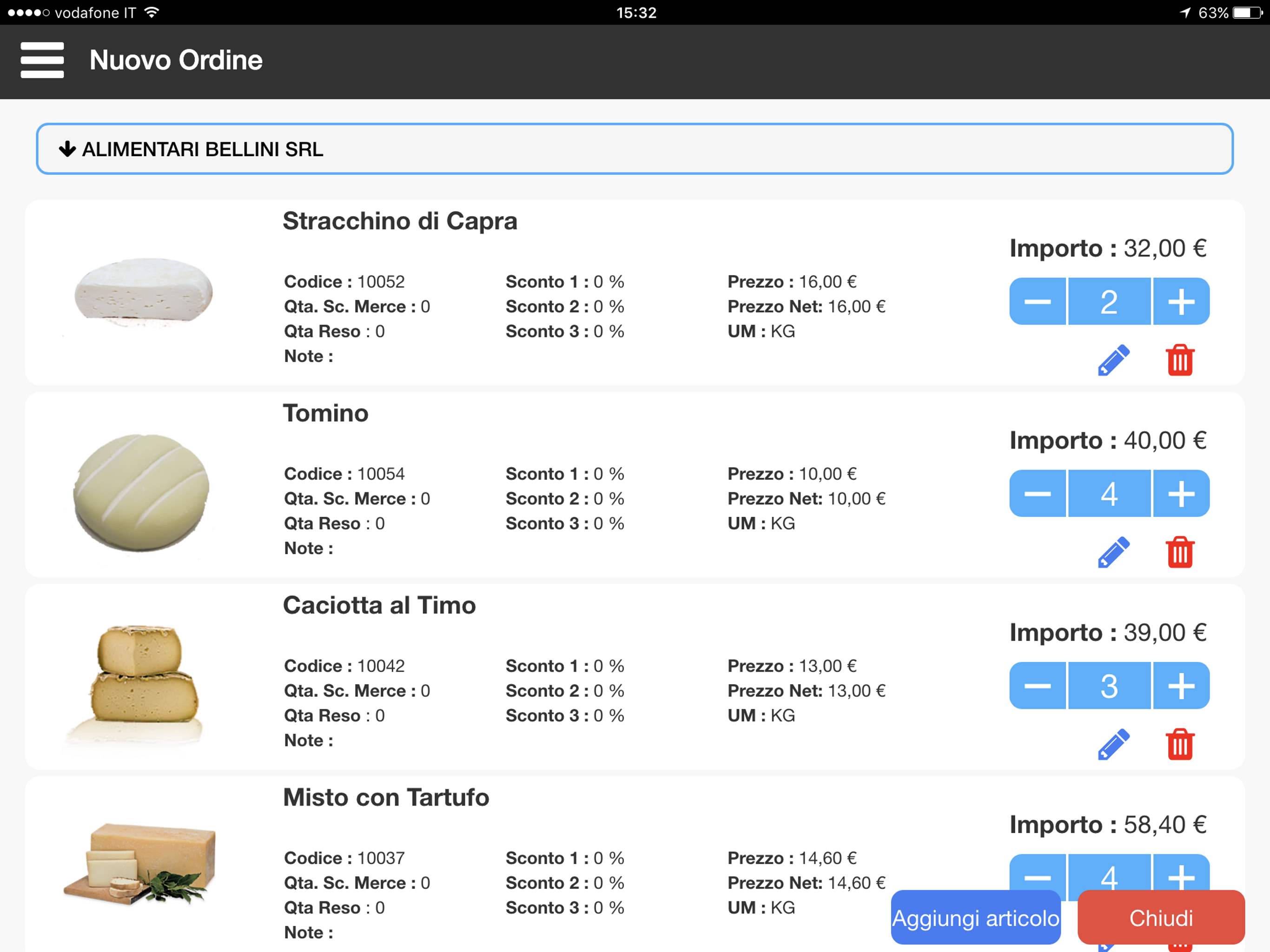1270x952 pixels.
Task: Expand the ALIMENTARI BELLINI SRL customer panel
Action: pyautogui.click(x=635, y=149)
